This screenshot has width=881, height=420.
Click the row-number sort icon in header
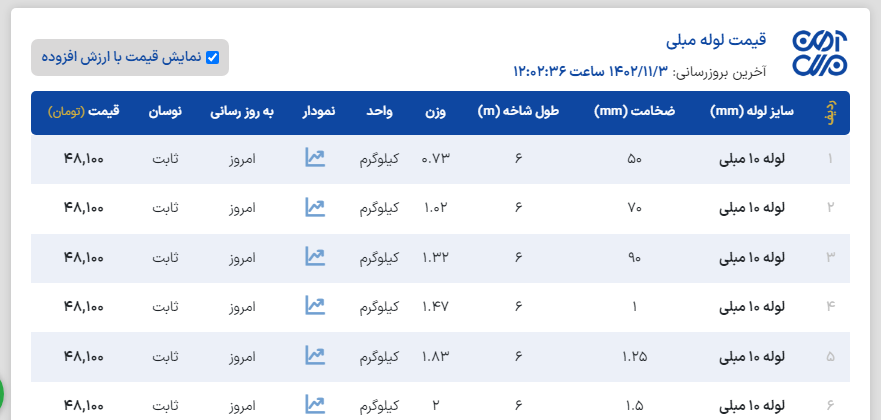click(x=830, y=112)
